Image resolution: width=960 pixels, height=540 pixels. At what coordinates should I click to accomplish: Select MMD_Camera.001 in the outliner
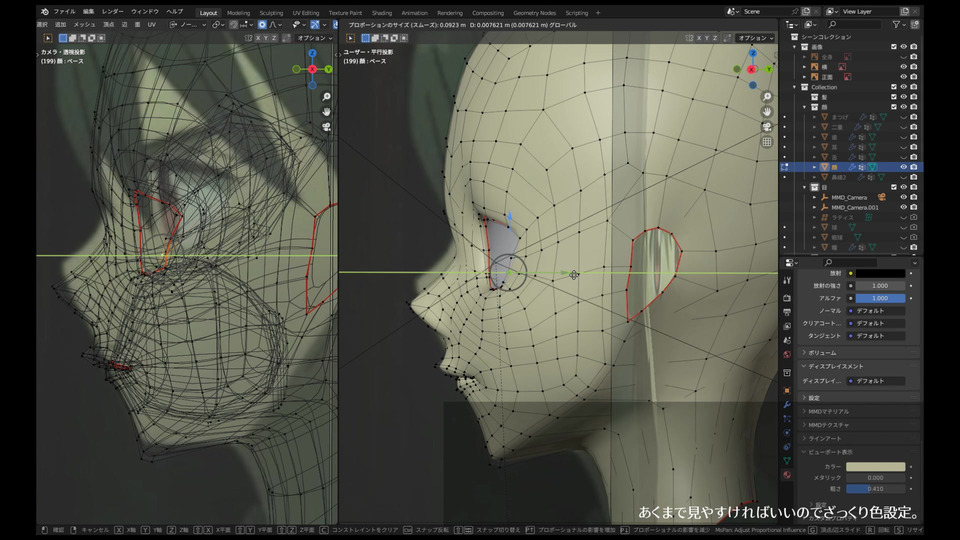[x=854, y=207]
